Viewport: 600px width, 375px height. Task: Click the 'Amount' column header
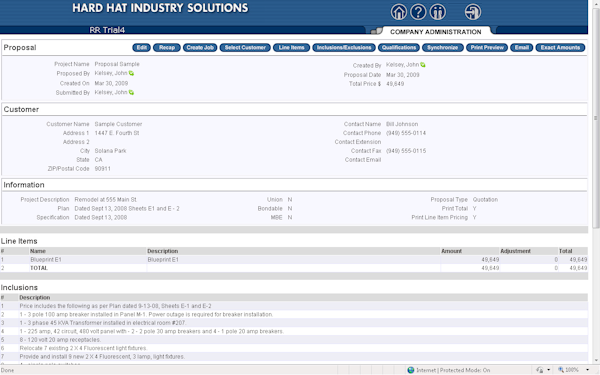[451, 251]
